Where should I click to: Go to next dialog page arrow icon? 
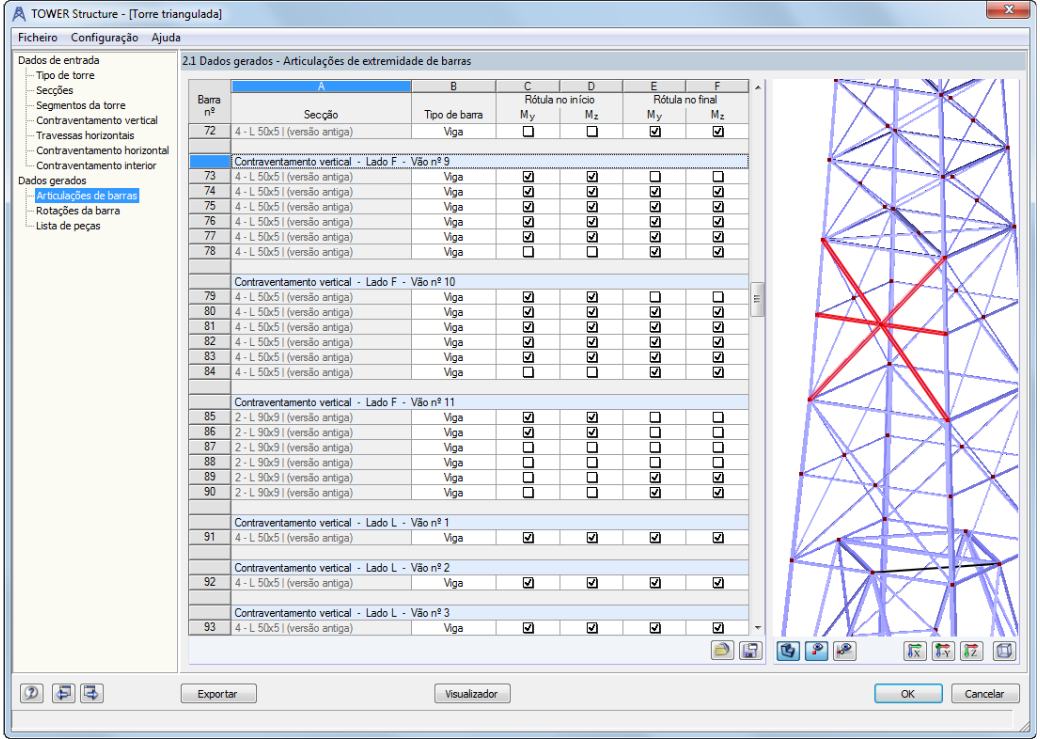[92, 693]
